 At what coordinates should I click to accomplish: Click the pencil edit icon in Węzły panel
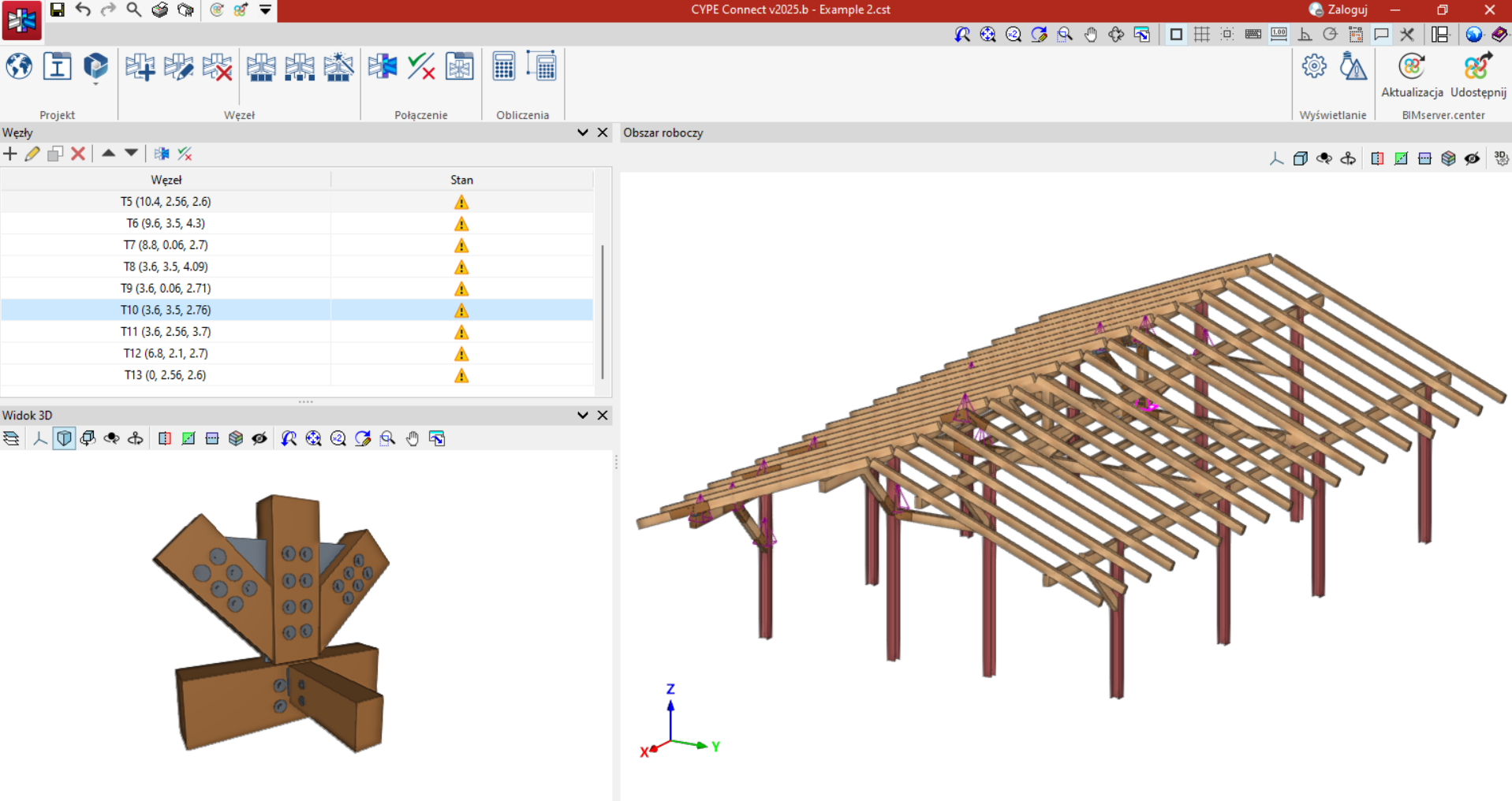pyautogui.click(x=32, y=154)
